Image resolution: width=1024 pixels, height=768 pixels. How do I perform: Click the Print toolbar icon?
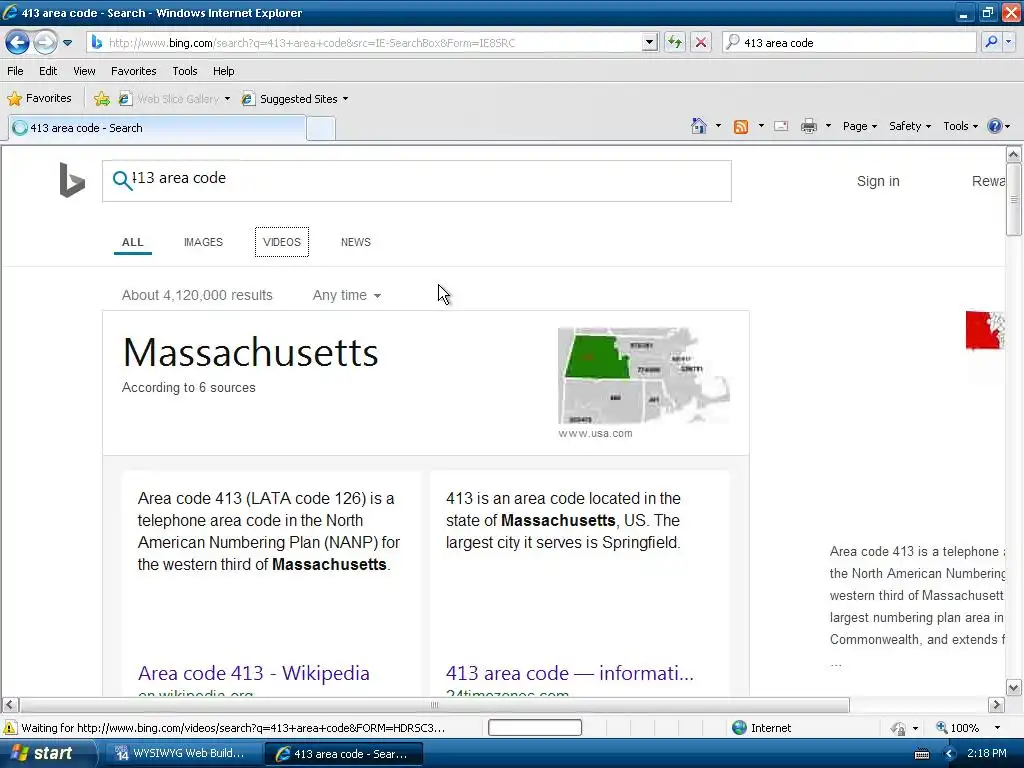[808, 126]
